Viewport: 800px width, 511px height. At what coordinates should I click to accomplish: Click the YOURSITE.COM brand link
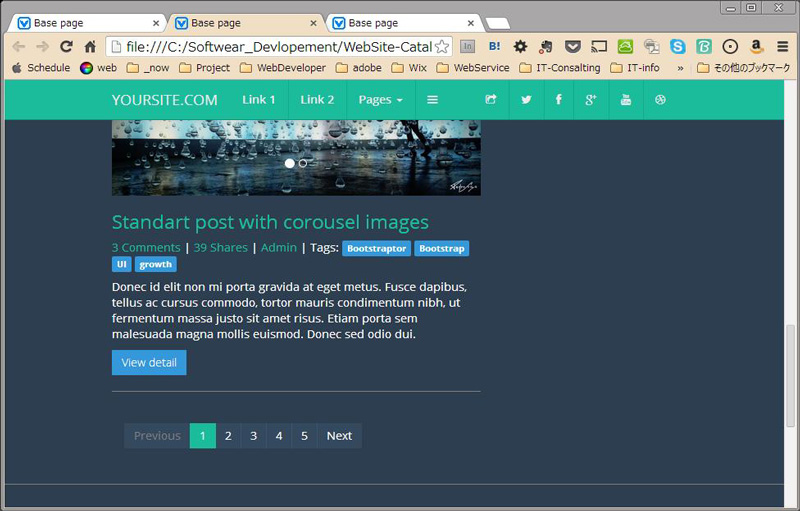pos(165,100)
